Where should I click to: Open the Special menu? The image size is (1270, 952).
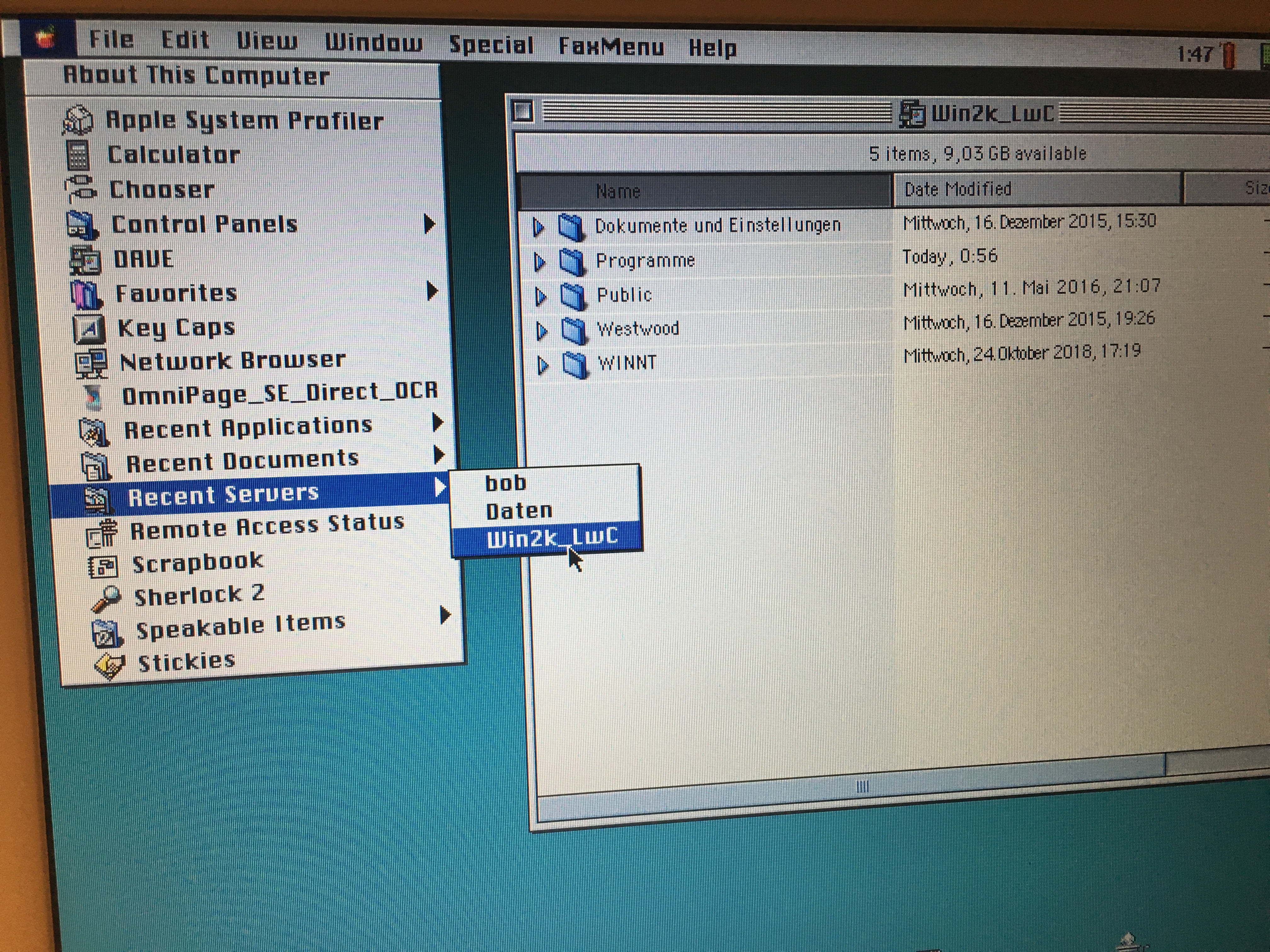click(491, 45)
